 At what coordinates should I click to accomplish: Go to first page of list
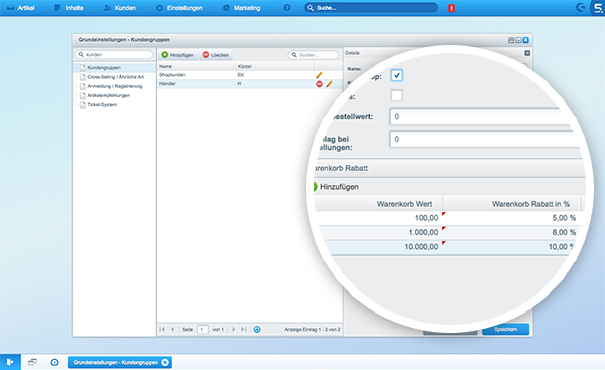click(x=162, y=329)
